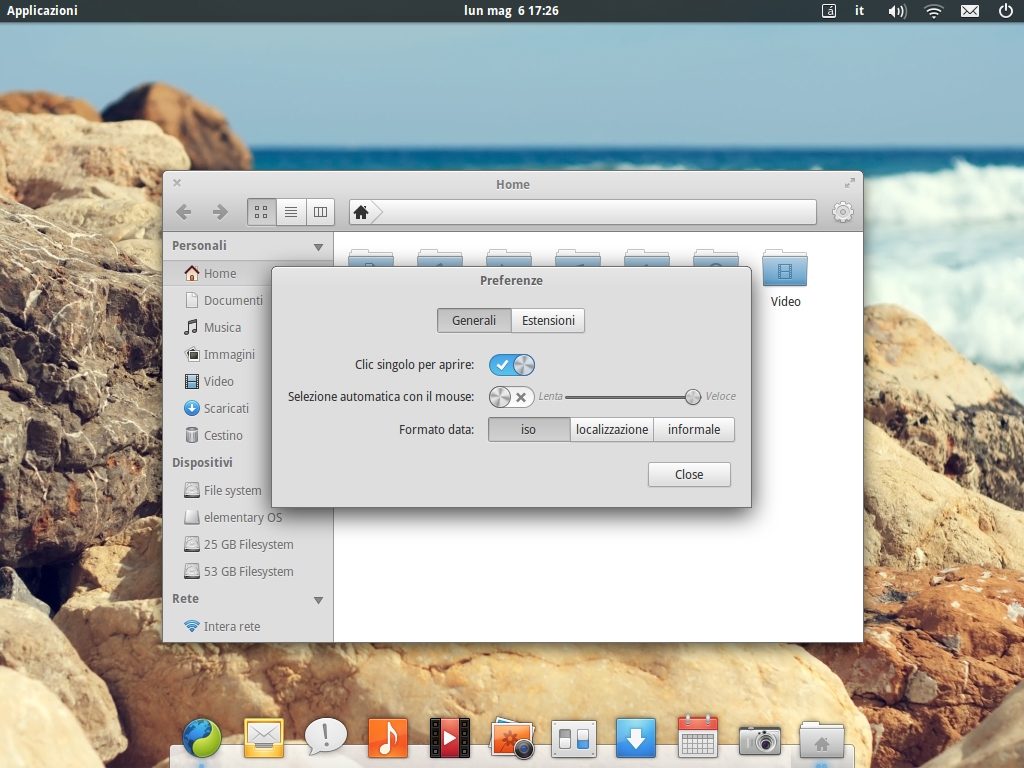1024x768 pixels.
Task: Switch to column view
Action: click(x=320, y=212)
